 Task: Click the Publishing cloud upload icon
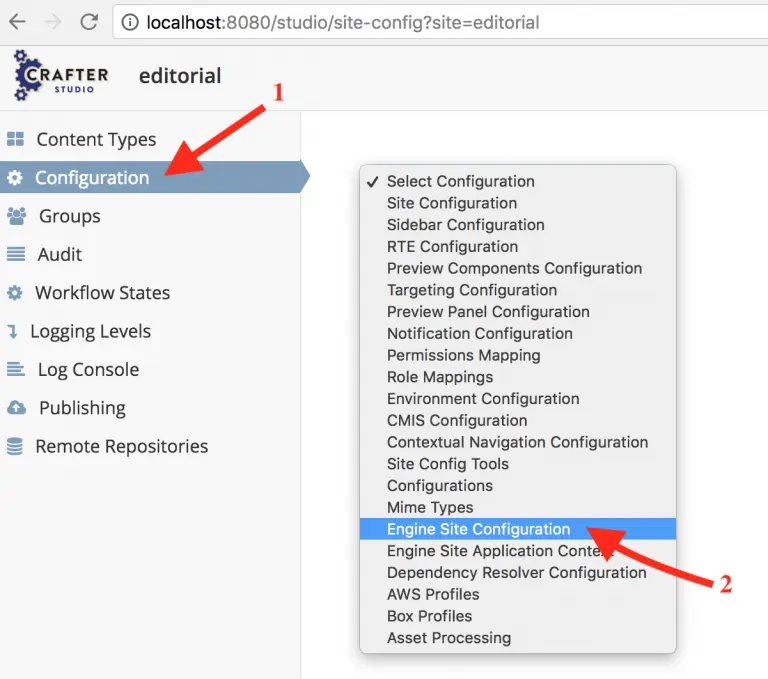pos(16,408)
